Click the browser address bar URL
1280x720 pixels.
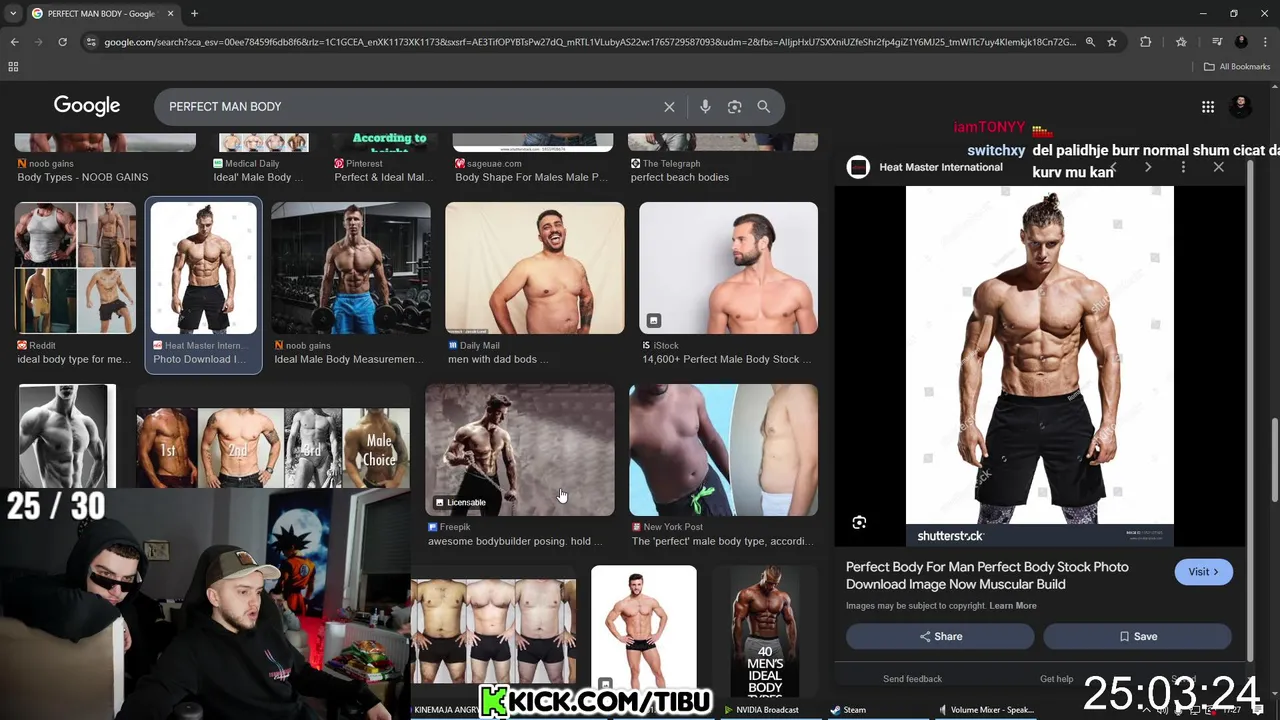tap(590, 42)
